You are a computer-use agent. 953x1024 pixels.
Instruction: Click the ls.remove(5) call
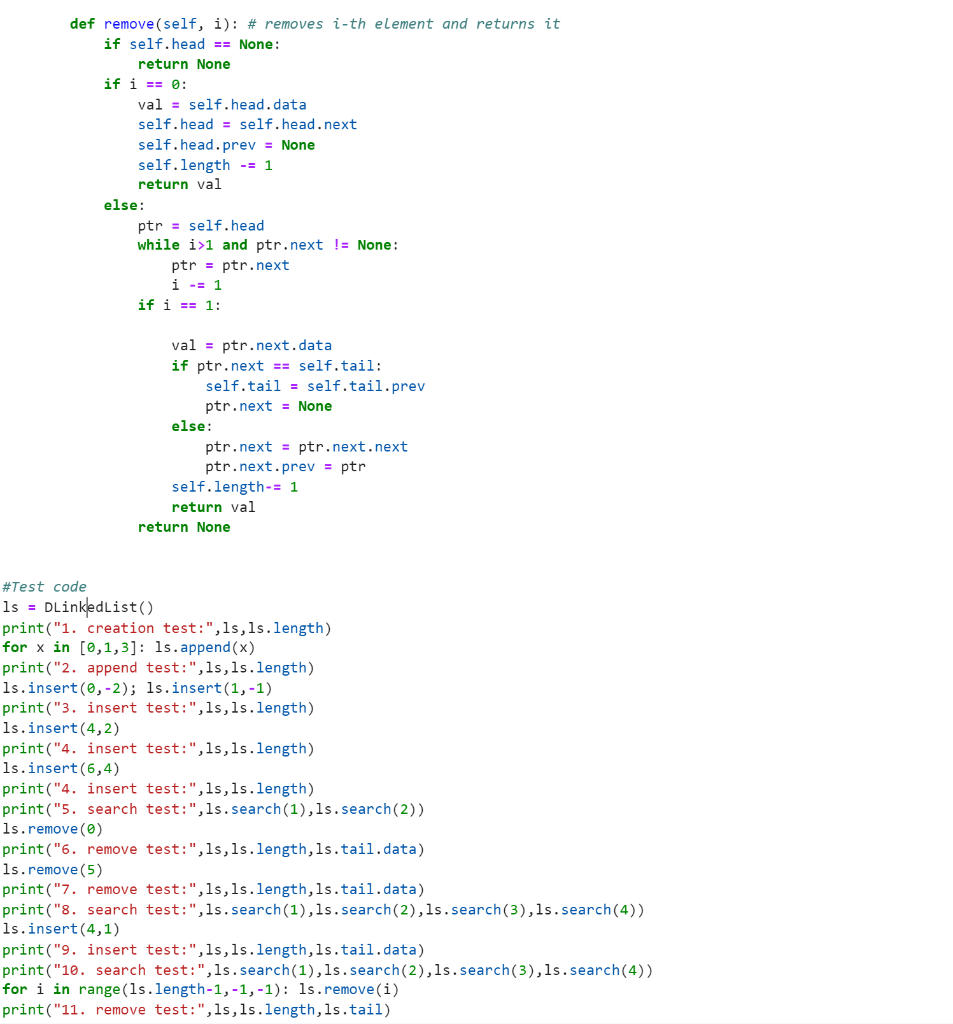(x=50, y=869)
